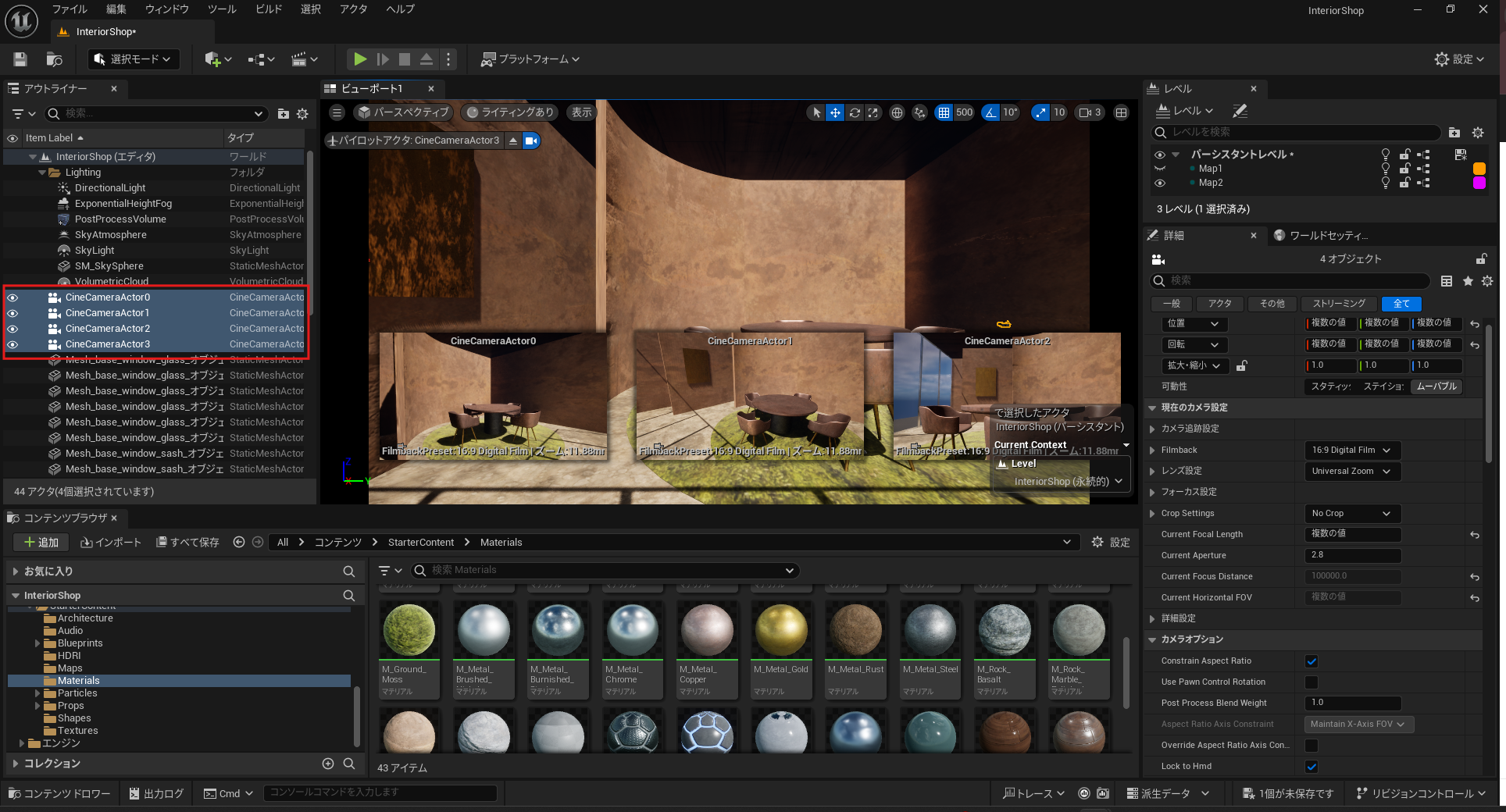The width and height of the screenshot is (1506, 812).
Task: Expand the Crop Settings section
Action: (x=1152, y=514)
